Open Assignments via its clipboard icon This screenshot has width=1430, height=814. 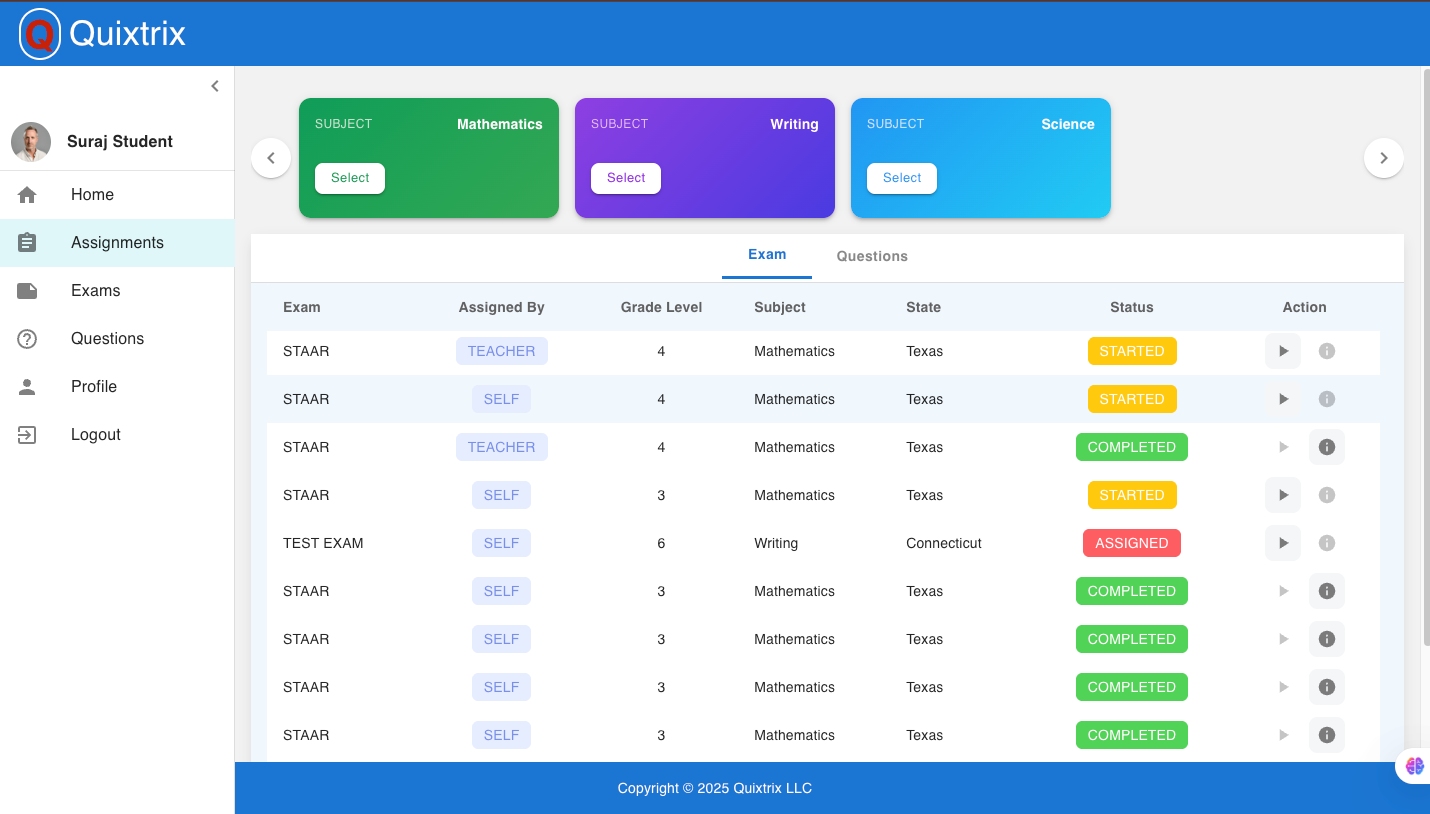(x=27, y=242)
